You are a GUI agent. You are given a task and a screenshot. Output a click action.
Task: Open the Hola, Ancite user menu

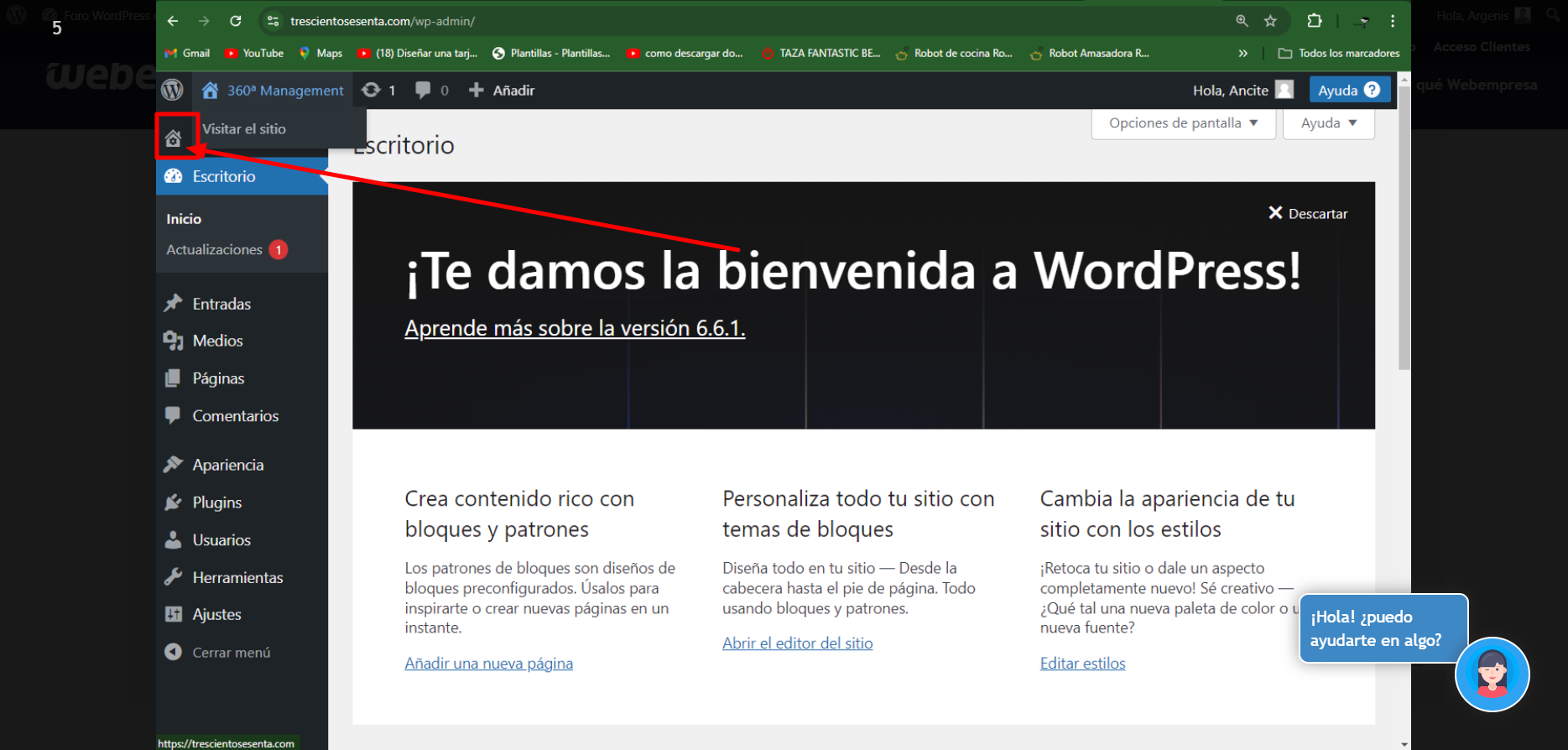tap(1243, 90)
